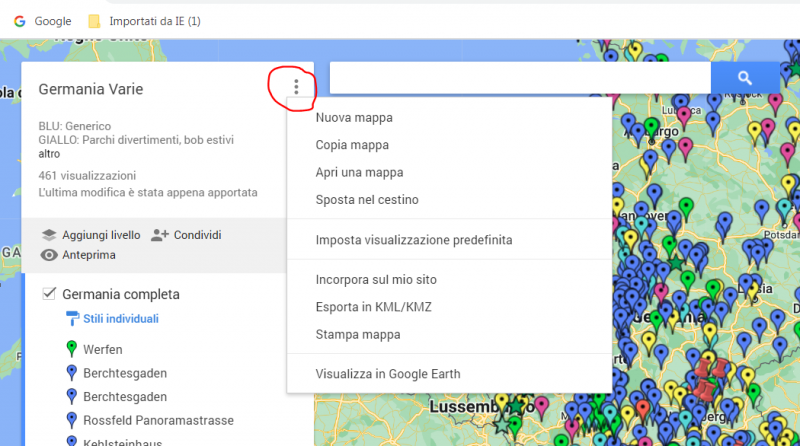Click the green pin next to Werfen
Viewport: 800px width, 446px height.
tap(71, 349)
